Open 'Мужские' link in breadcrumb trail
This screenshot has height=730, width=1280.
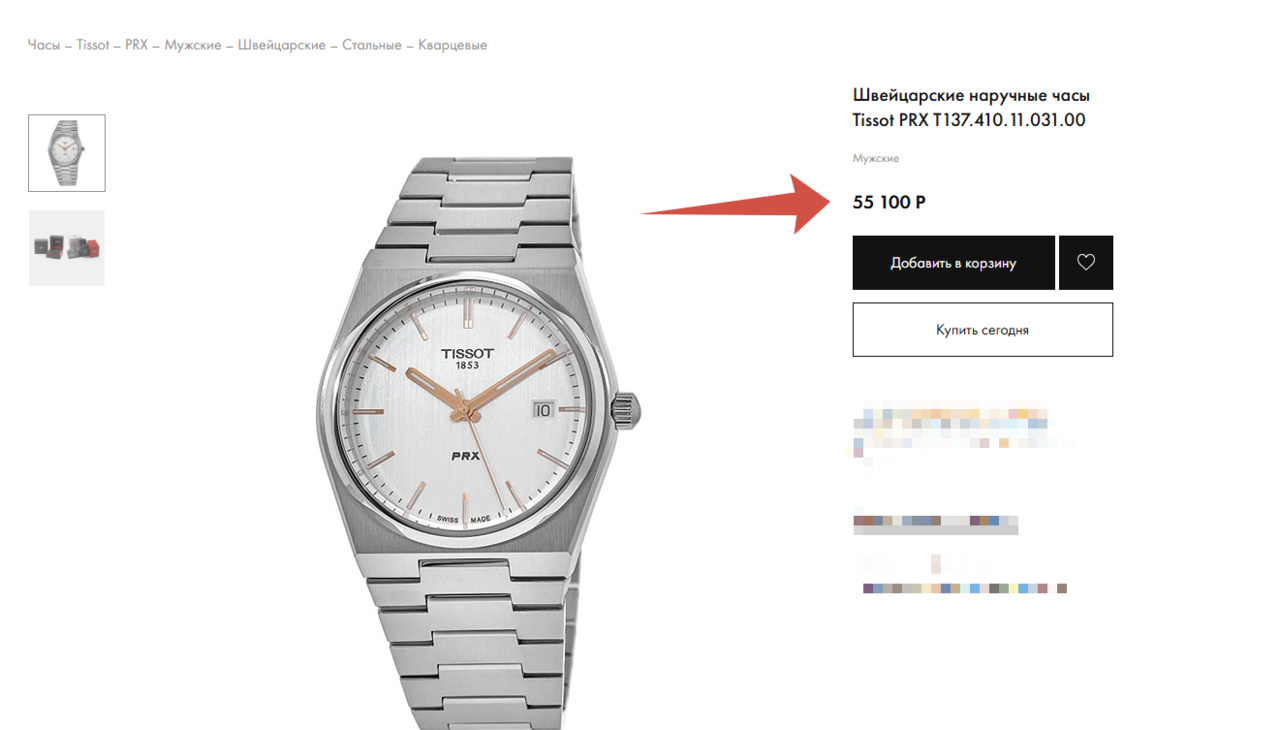(194, 45)
